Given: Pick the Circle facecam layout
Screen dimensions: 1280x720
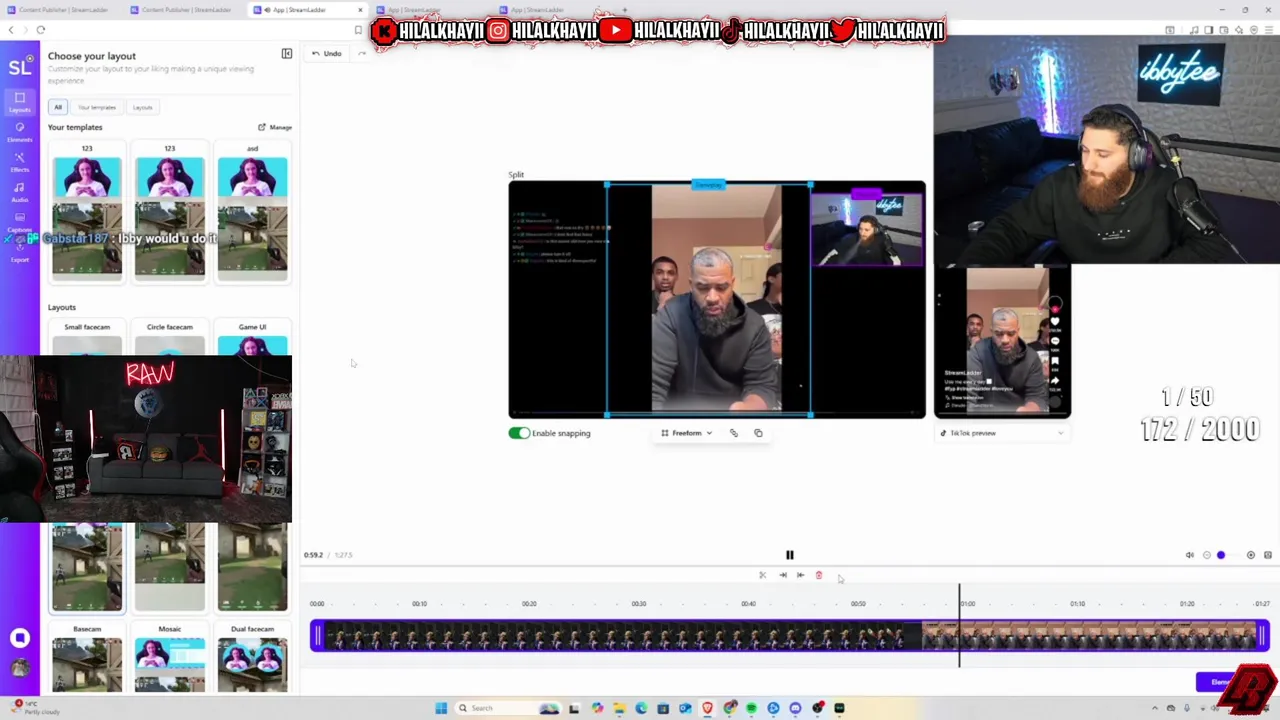Looking at the screenshot, I should point(170,339).
